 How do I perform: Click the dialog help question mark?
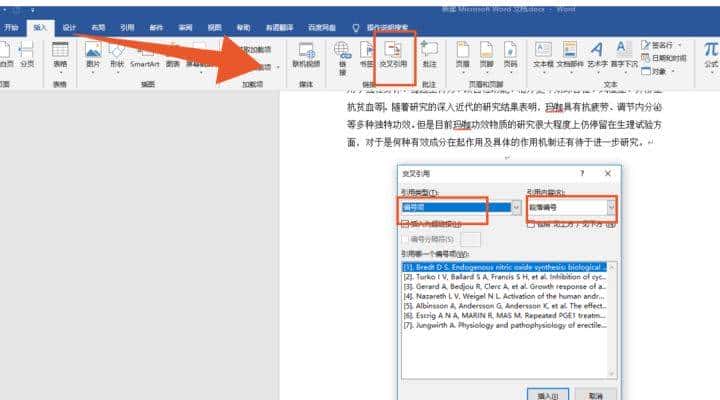(x=582, y=173)
